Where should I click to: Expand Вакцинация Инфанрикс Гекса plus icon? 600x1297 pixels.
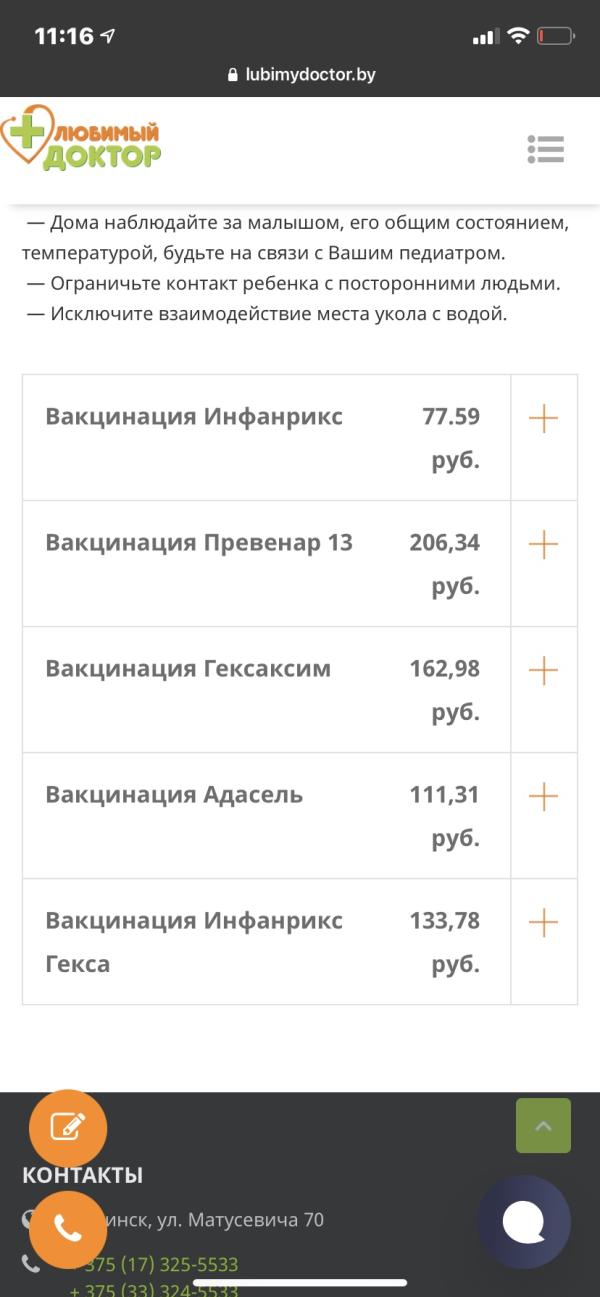(543, 923)
